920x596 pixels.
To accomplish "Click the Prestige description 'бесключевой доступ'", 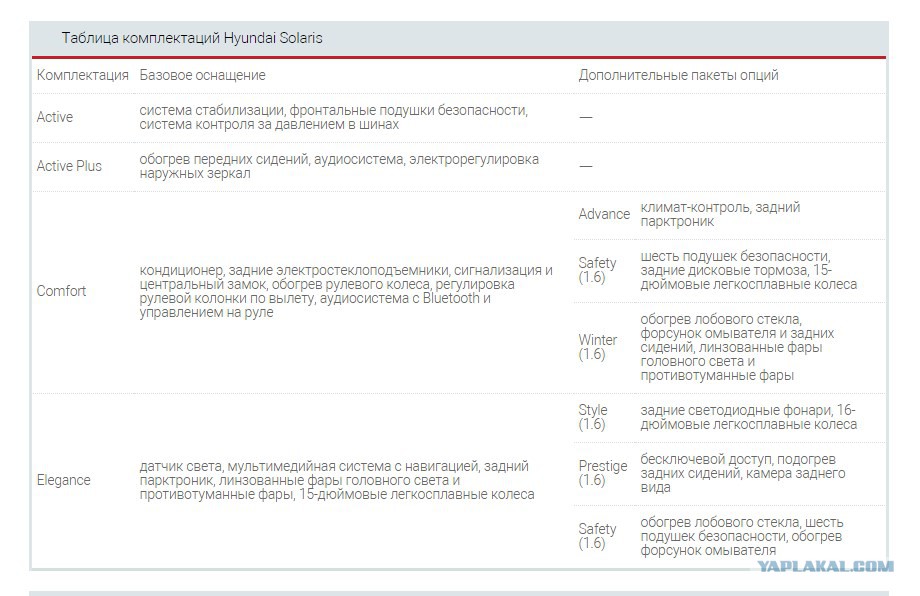I will pos(743,473).
